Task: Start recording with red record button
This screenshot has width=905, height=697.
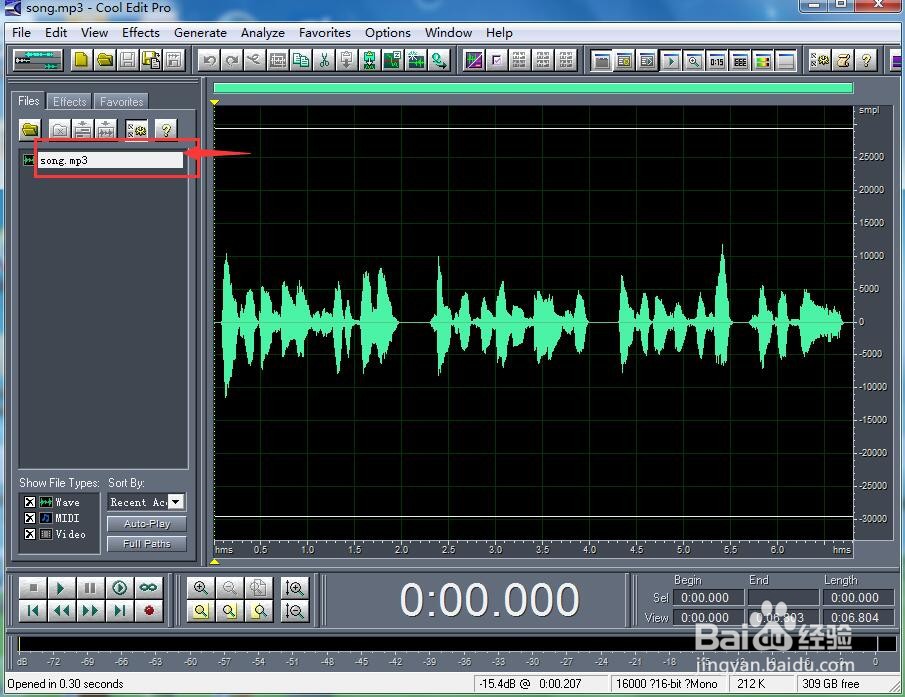Action: (148, 610)
